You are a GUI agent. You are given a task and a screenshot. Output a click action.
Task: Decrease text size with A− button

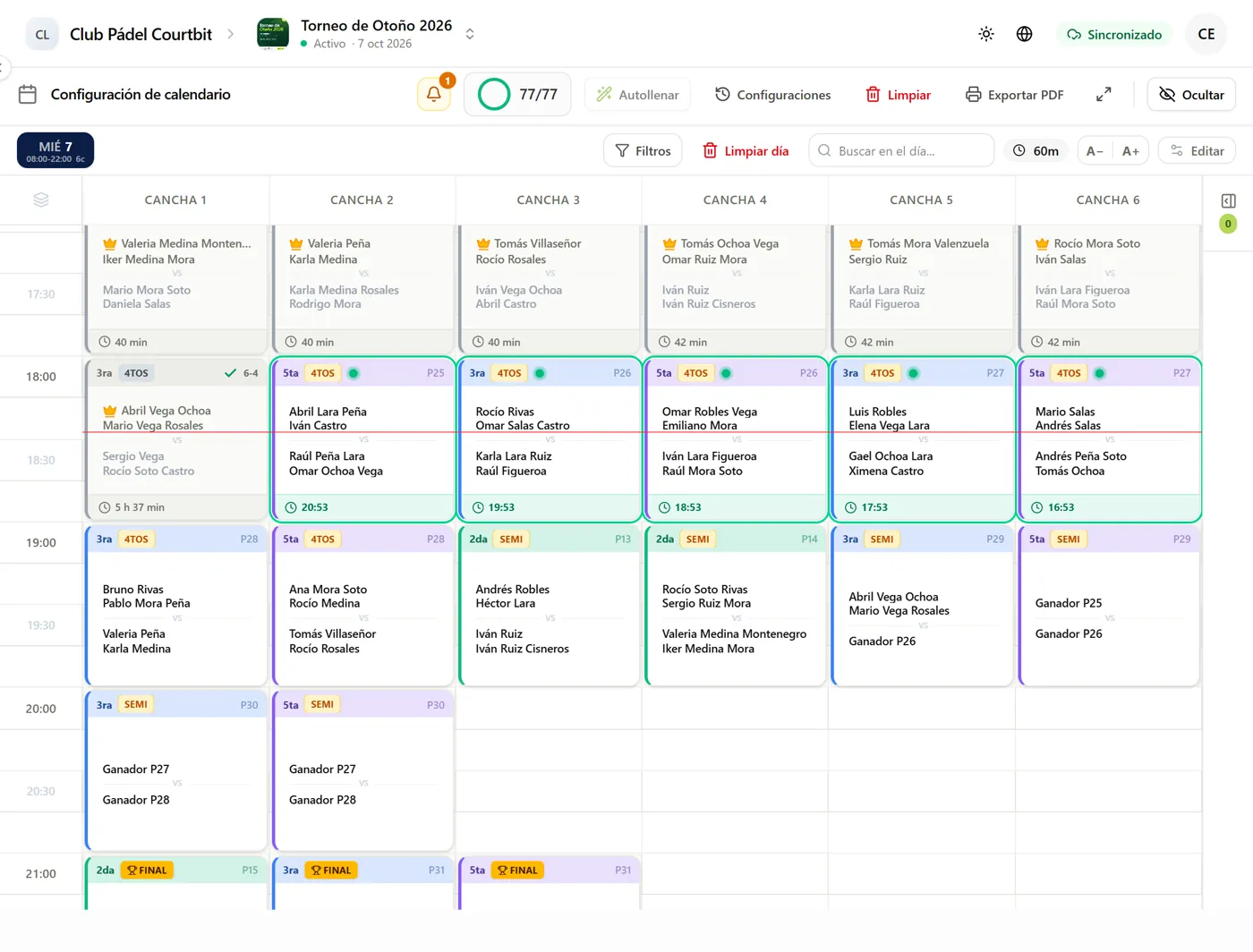[x=1095, y=151]
